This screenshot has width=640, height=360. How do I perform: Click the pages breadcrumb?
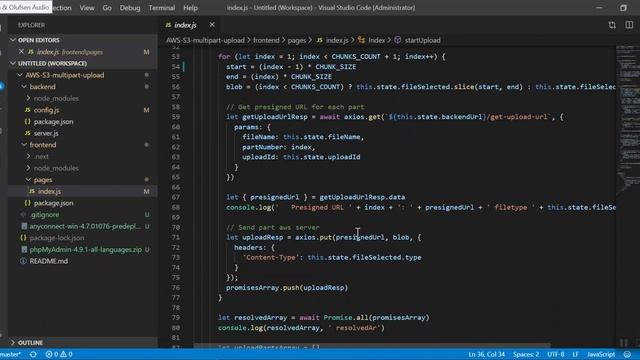point(297,40)
